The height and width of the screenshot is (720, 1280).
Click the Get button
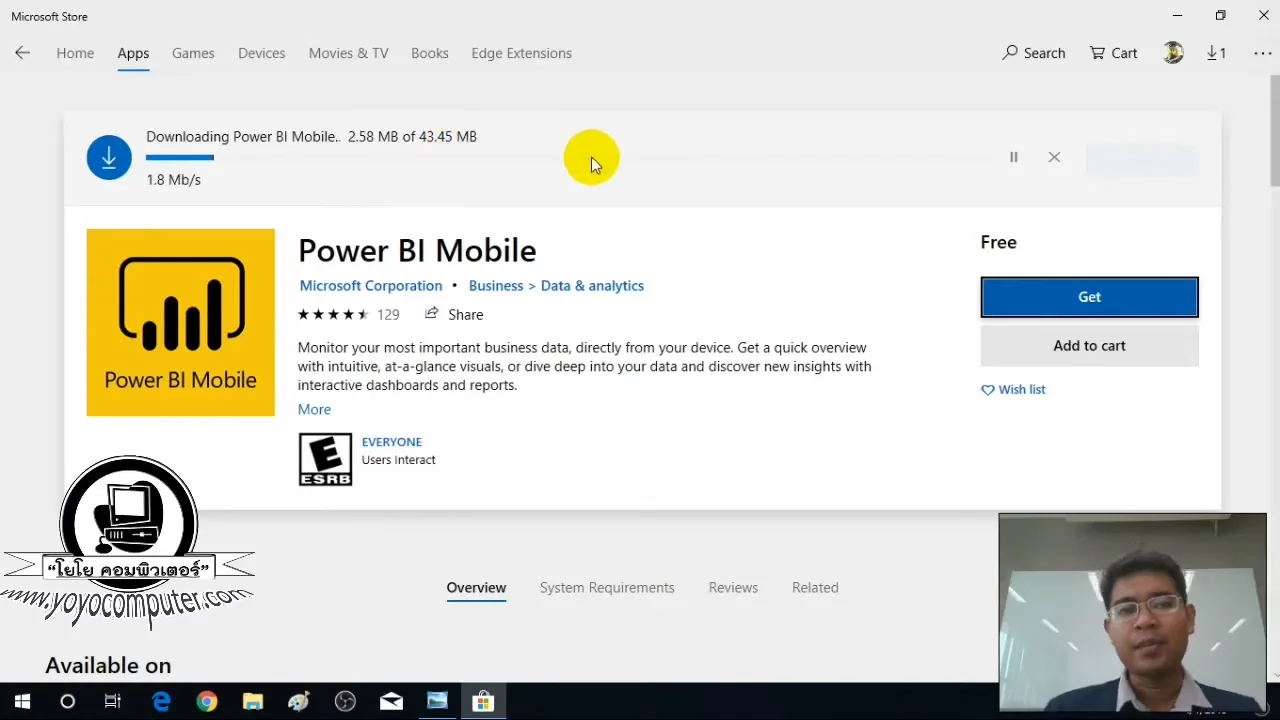[x=1089, y=296]
